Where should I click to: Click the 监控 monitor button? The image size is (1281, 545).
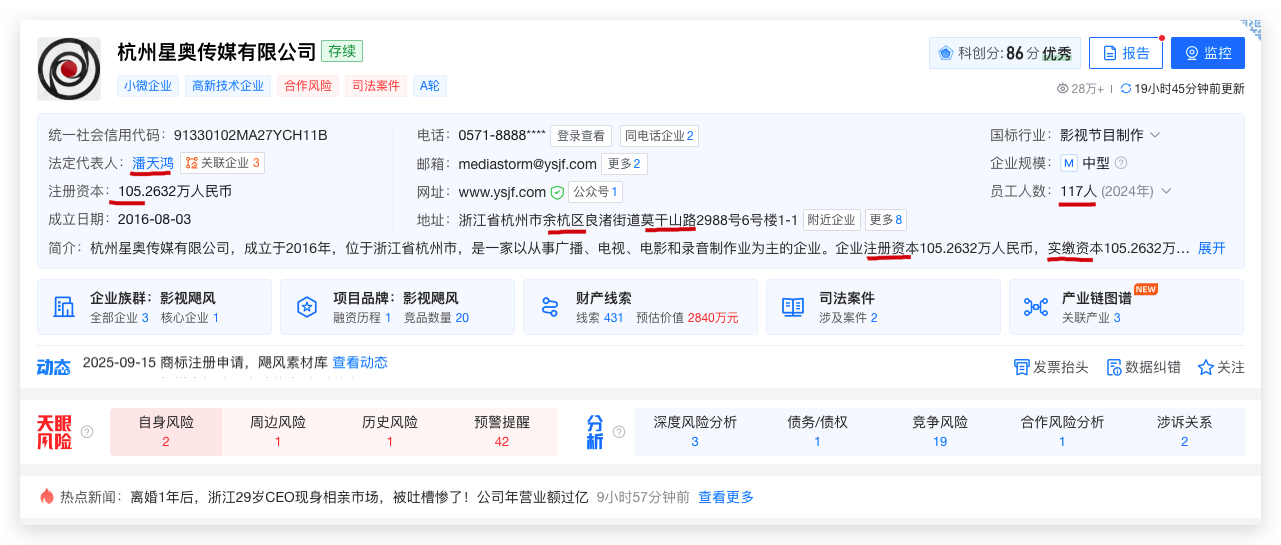1208,53
